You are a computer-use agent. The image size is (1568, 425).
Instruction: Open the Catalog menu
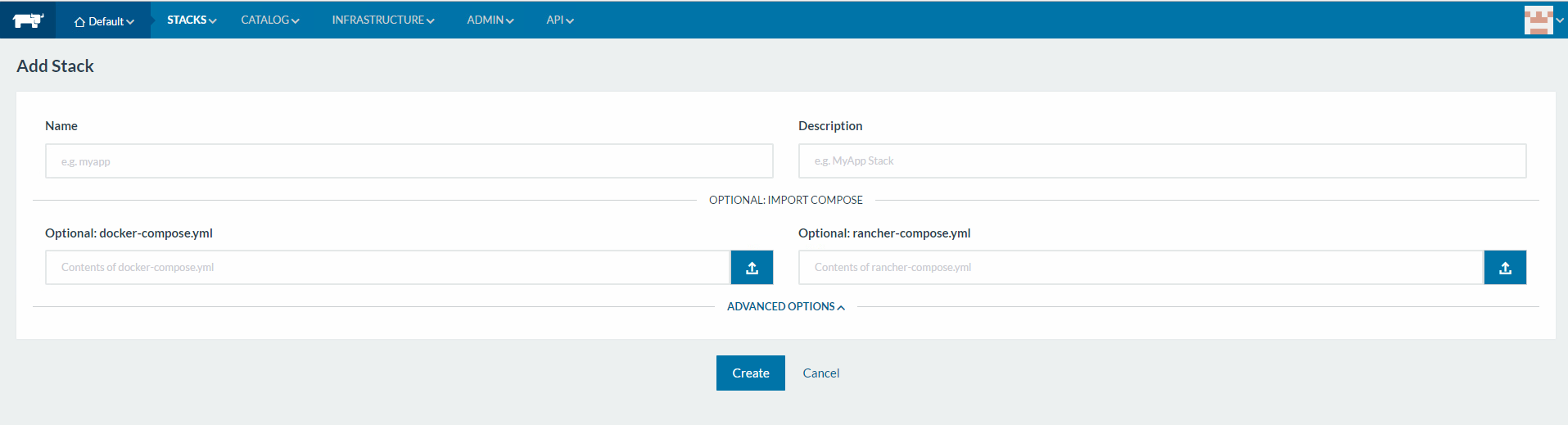(x=270, y=20)
